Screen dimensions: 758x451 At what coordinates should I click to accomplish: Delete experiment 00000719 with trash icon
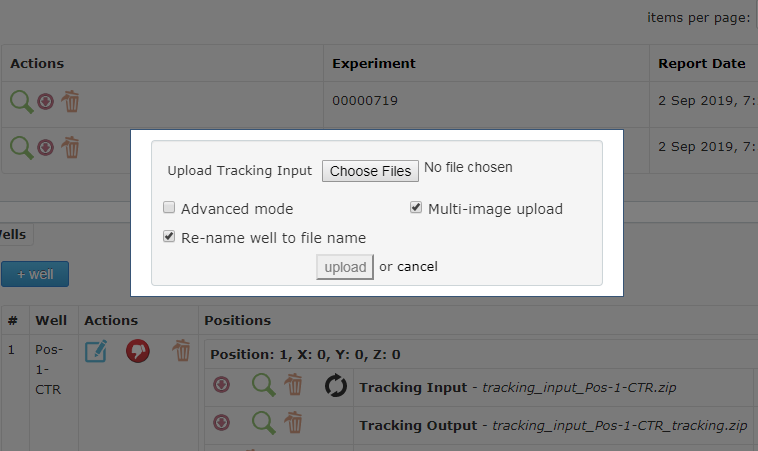[71, 101]
